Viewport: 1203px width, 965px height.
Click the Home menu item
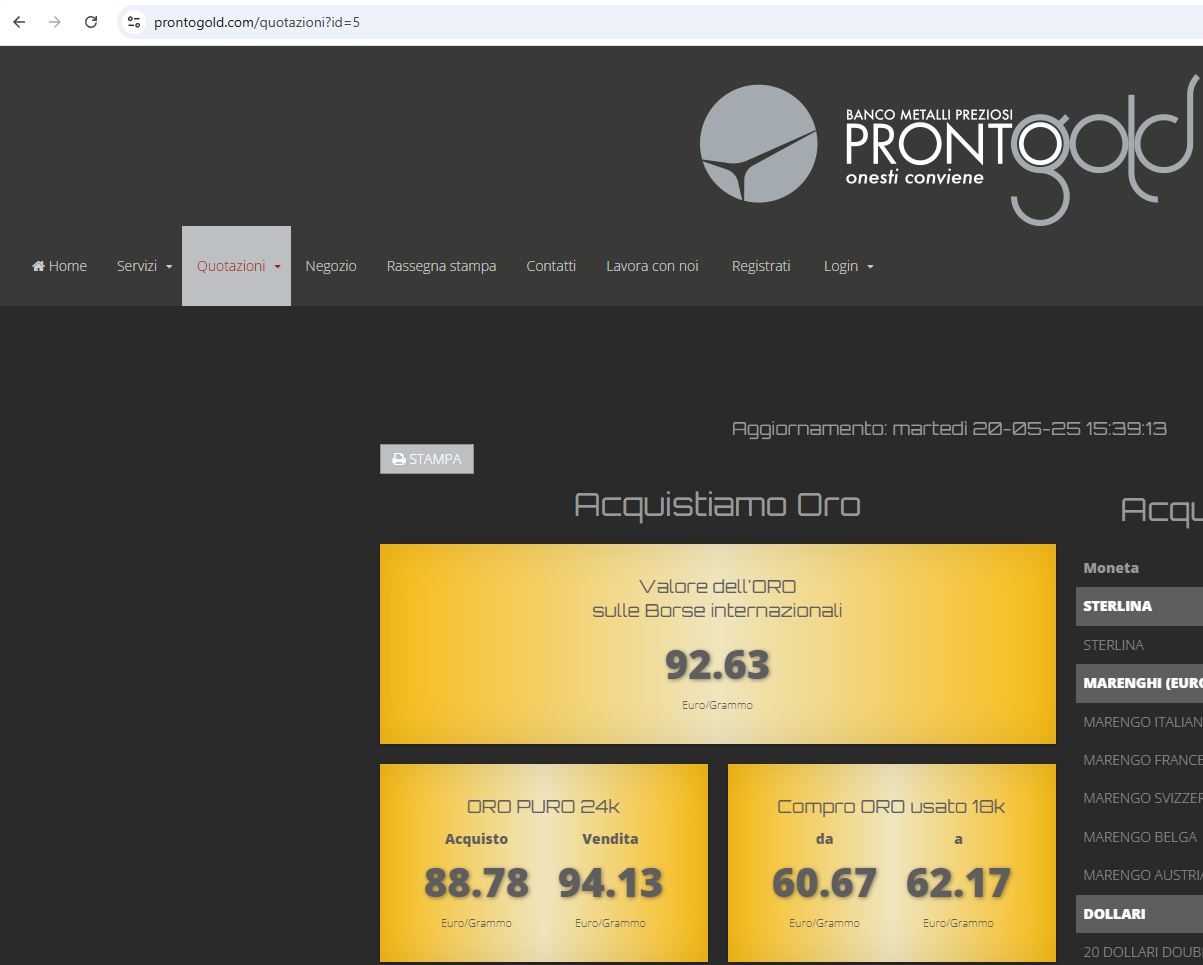[x=60, y=266]
